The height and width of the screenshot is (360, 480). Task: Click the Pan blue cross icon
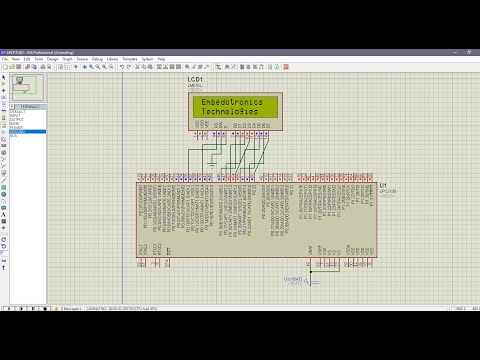[85, 67]
